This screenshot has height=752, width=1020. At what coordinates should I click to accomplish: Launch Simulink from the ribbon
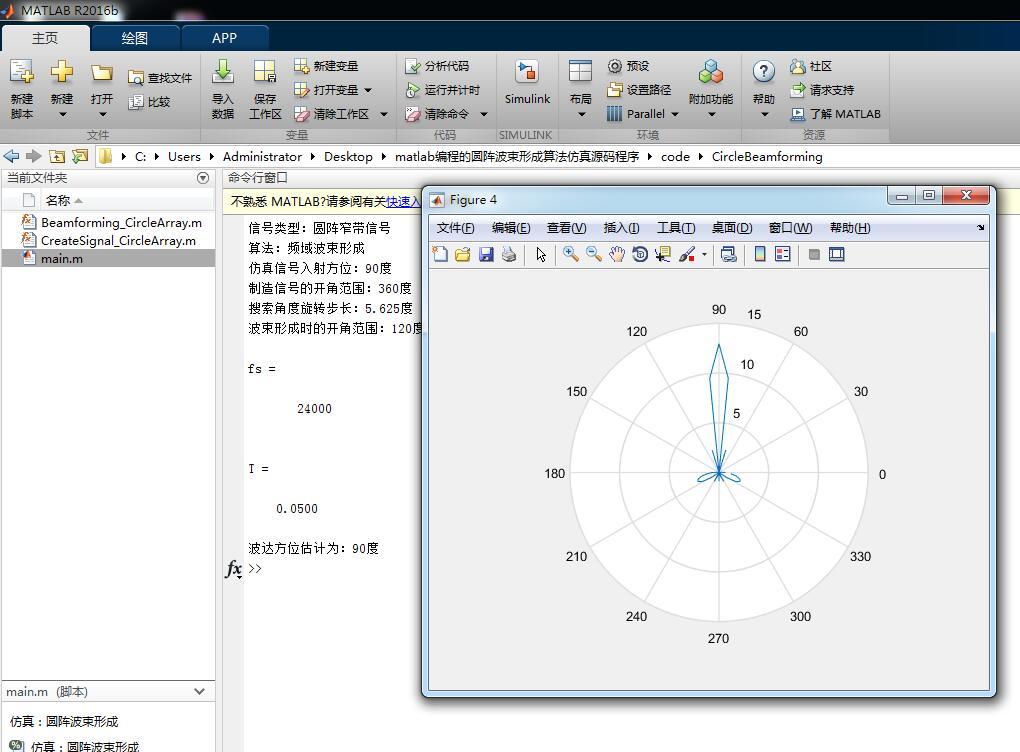[x=527, y=82]
